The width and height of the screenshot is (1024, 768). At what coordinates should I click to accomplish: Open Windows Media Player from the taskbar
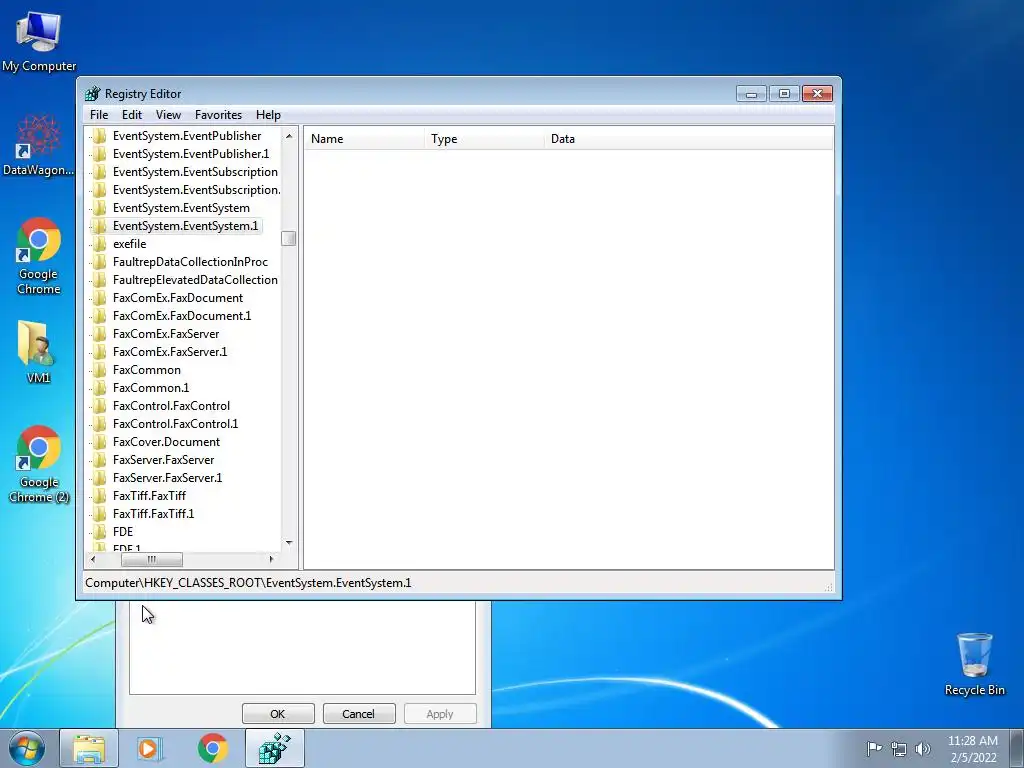click(x=150, y=748)
